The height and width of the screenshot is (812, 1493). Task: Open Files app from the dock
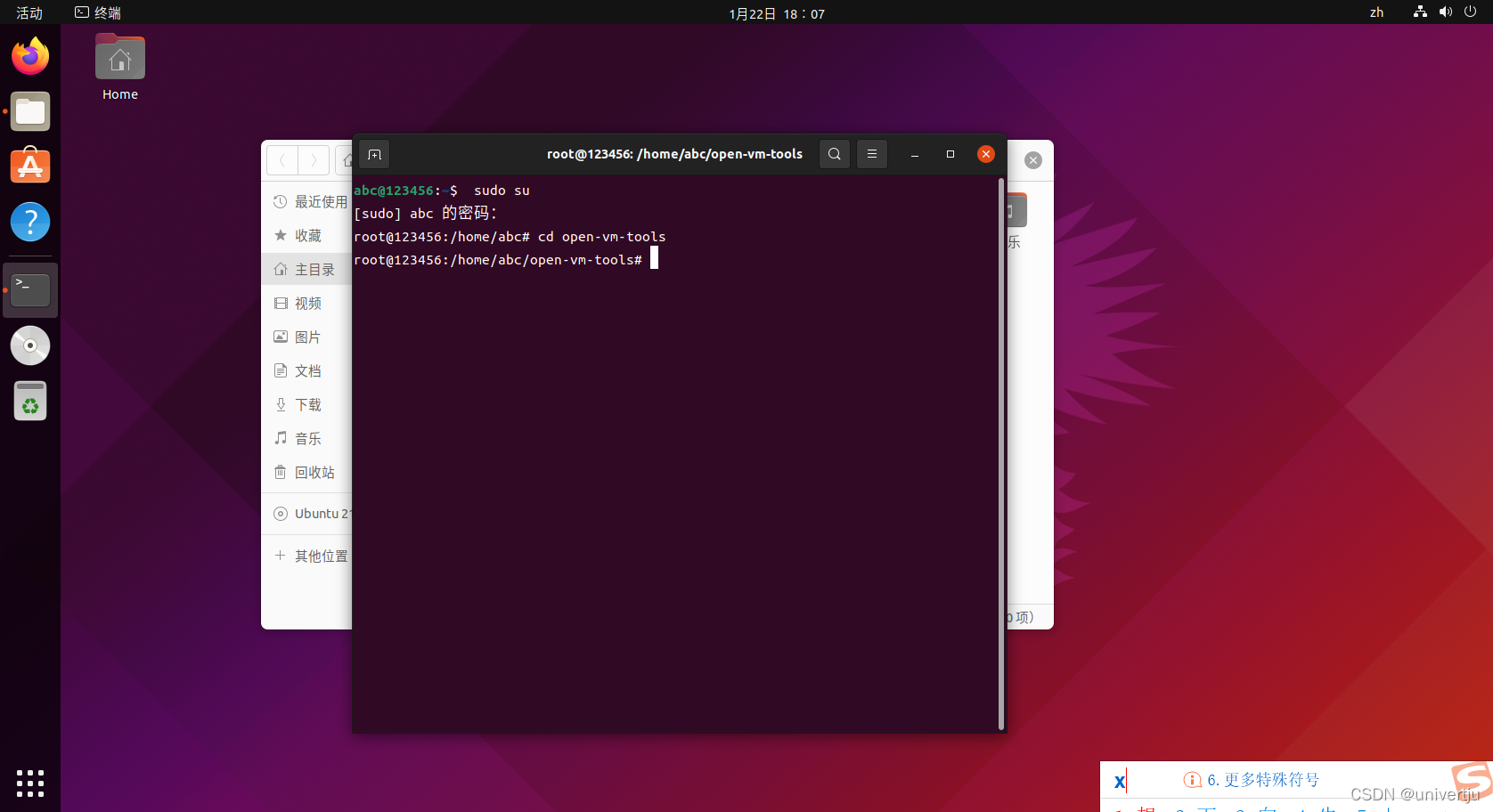[30, 111]
